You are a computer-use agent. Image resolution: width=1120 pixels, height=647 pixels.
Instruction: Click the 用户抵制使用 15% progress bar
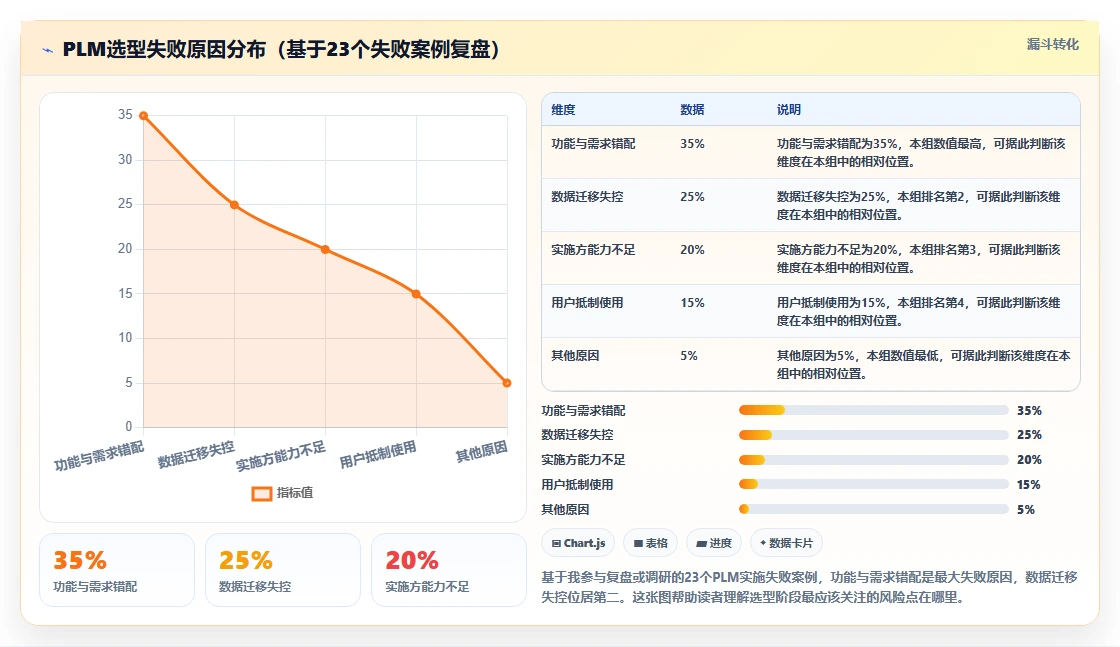874,484
